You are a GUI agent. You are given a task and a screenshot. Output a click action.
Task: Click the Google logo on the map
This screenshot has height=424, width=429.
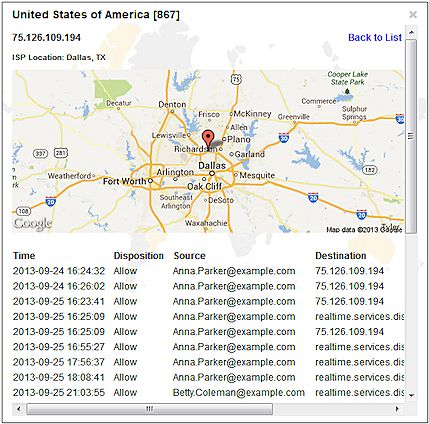32,224
